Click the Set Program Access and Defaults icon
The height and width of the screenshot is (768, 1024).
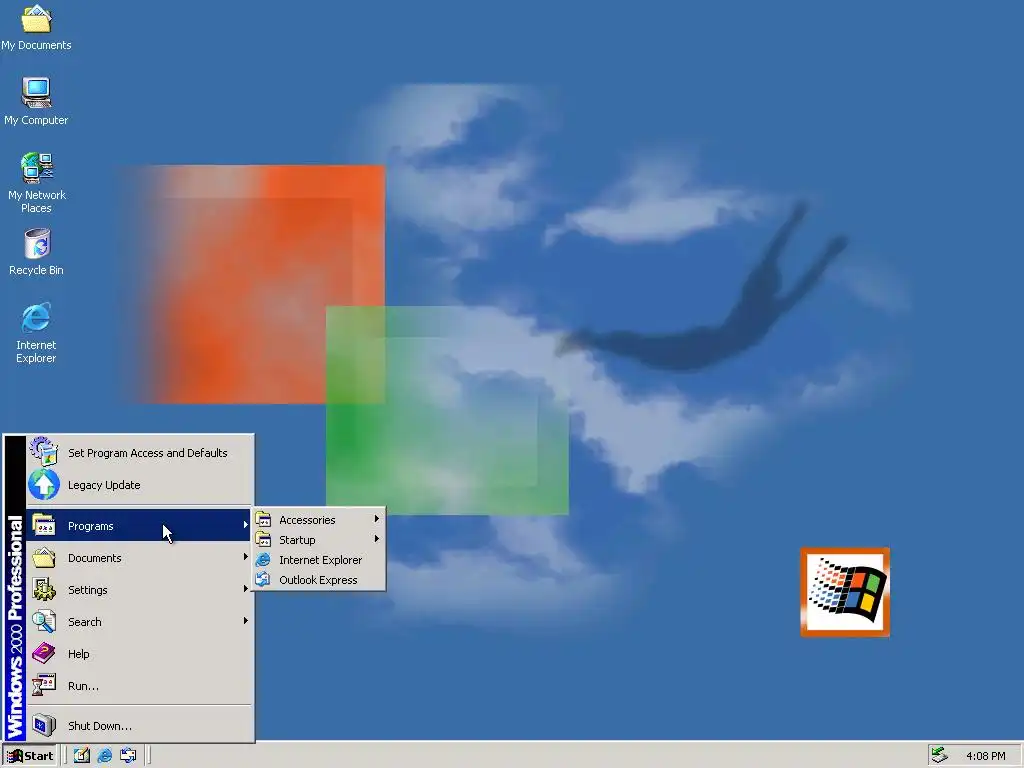(x=44, y=452)
